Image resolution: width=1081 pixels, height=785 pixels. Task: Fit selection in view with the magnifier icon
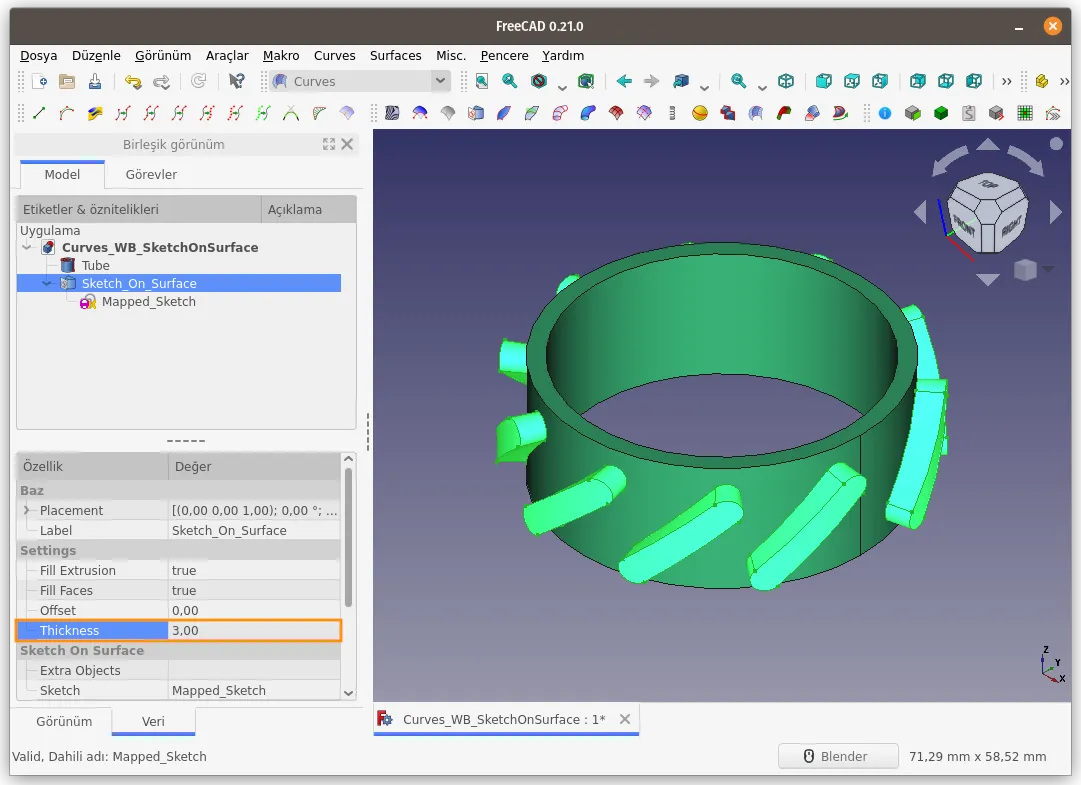509,81
